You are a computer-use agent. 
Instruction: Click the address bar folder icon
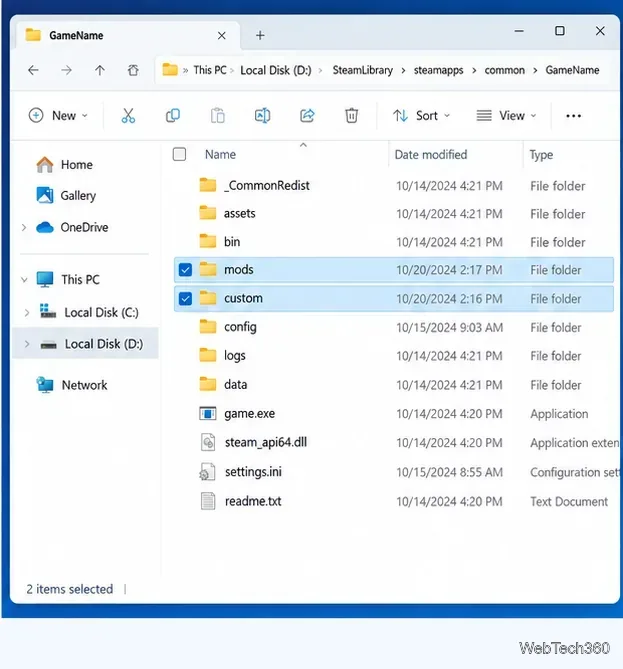(x=170, y=70)
